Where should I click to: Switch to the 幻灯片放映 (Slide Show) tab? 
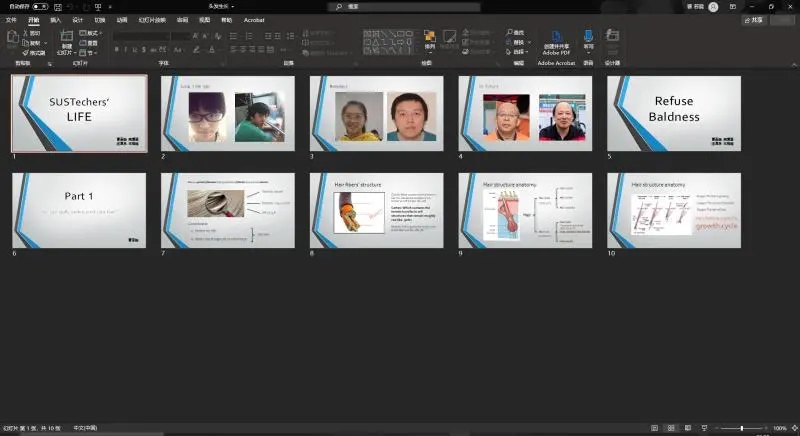152,20
